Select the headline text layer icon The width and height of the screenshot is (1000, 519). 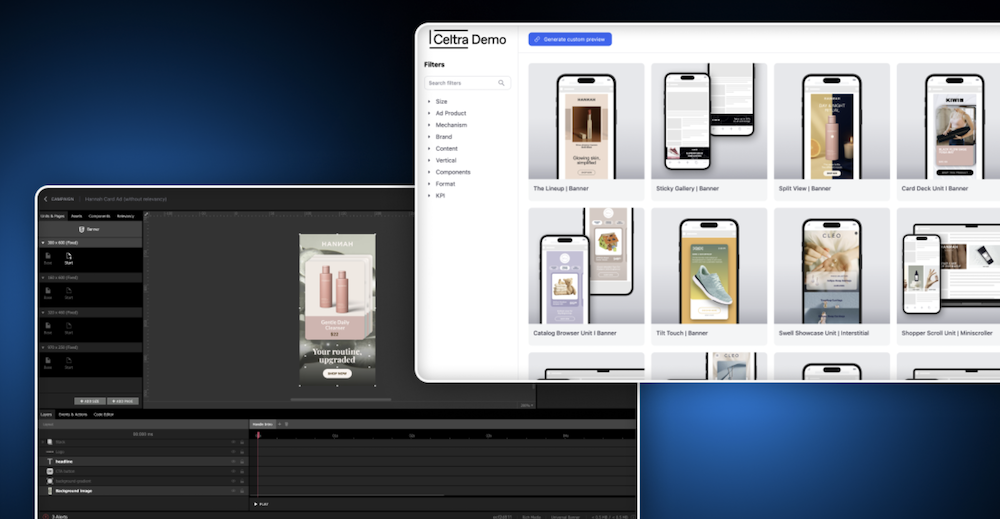[50, 461]
